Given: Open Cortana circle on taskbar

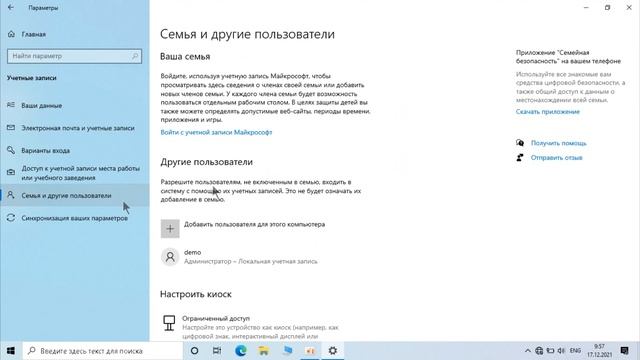Looking at the screenshot, I should coord(194,351).
